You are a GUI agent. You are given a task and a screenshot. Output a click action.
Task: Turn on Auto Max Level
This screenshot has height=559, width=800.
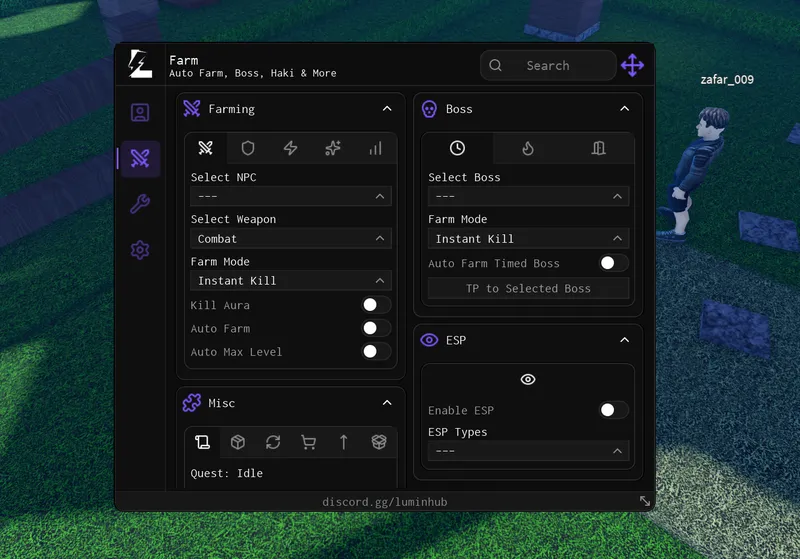tap(376, 351)
